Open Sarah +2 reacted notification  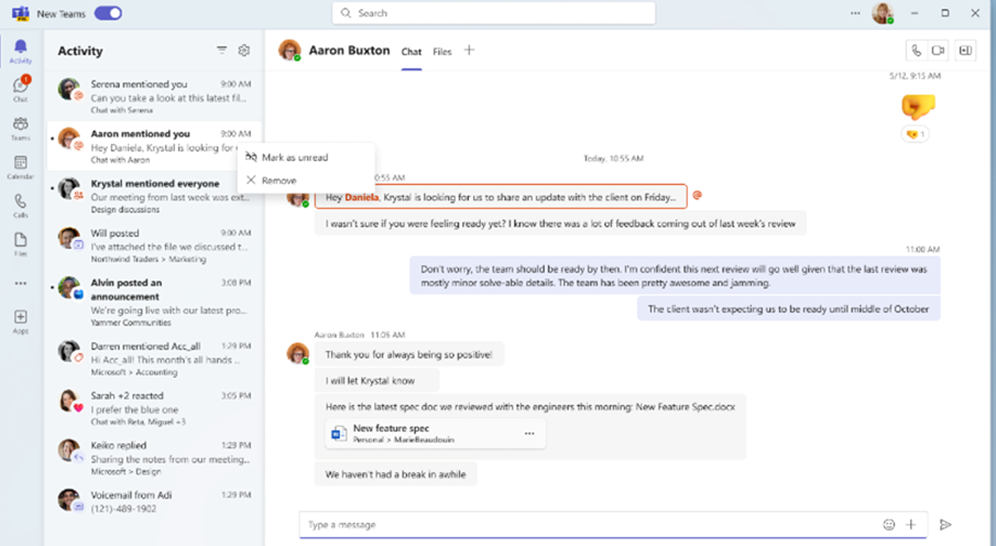tap(154, 408)
